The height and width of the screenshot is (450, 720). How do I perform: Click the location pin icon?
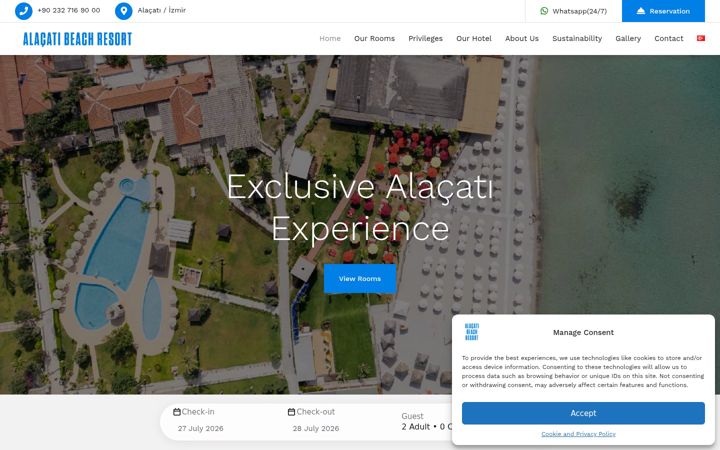(124, 11)
